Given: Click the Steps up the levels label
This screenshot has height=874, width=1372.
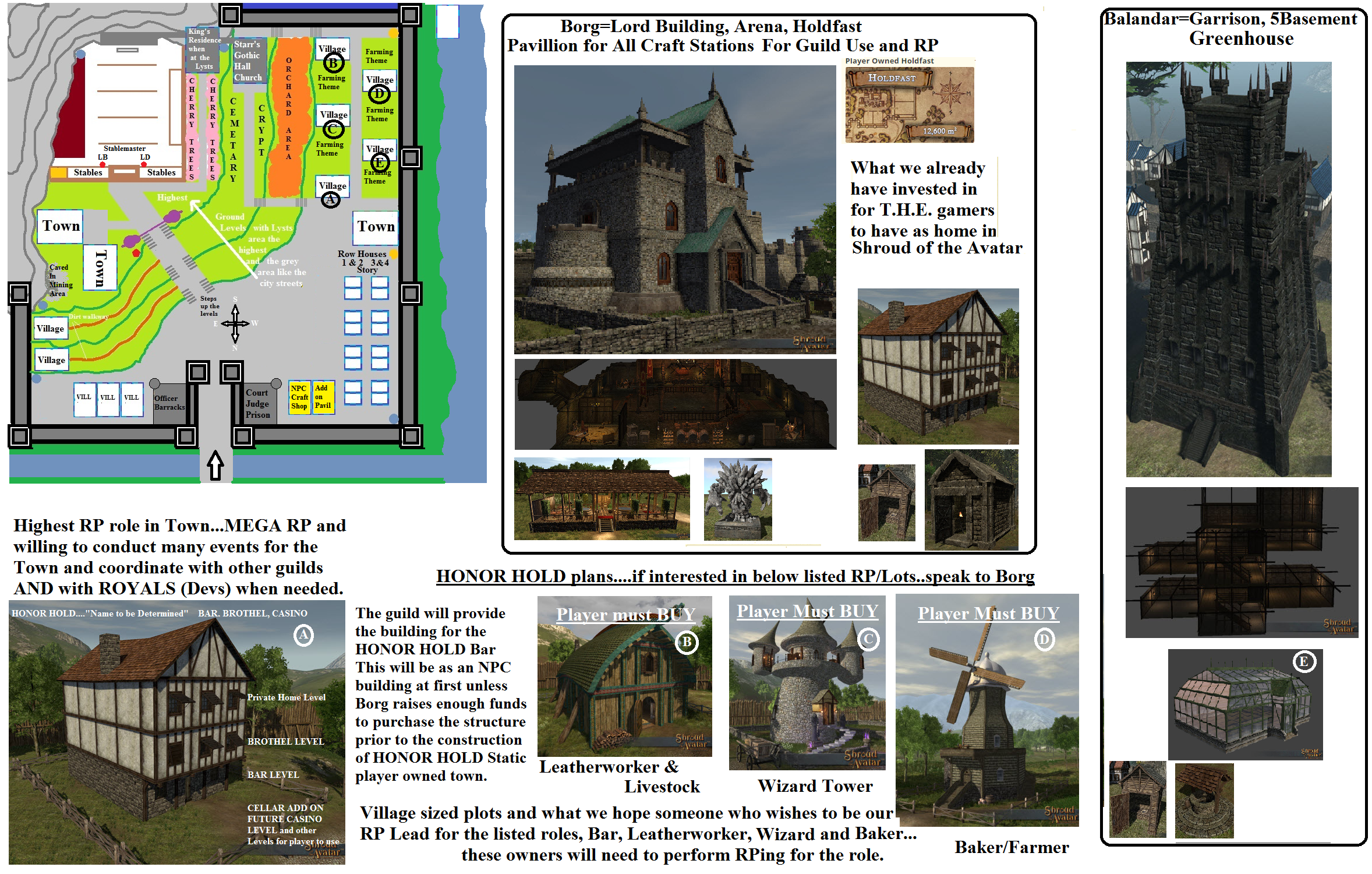Looking at the screenshot, I should [x=210, y=306].
